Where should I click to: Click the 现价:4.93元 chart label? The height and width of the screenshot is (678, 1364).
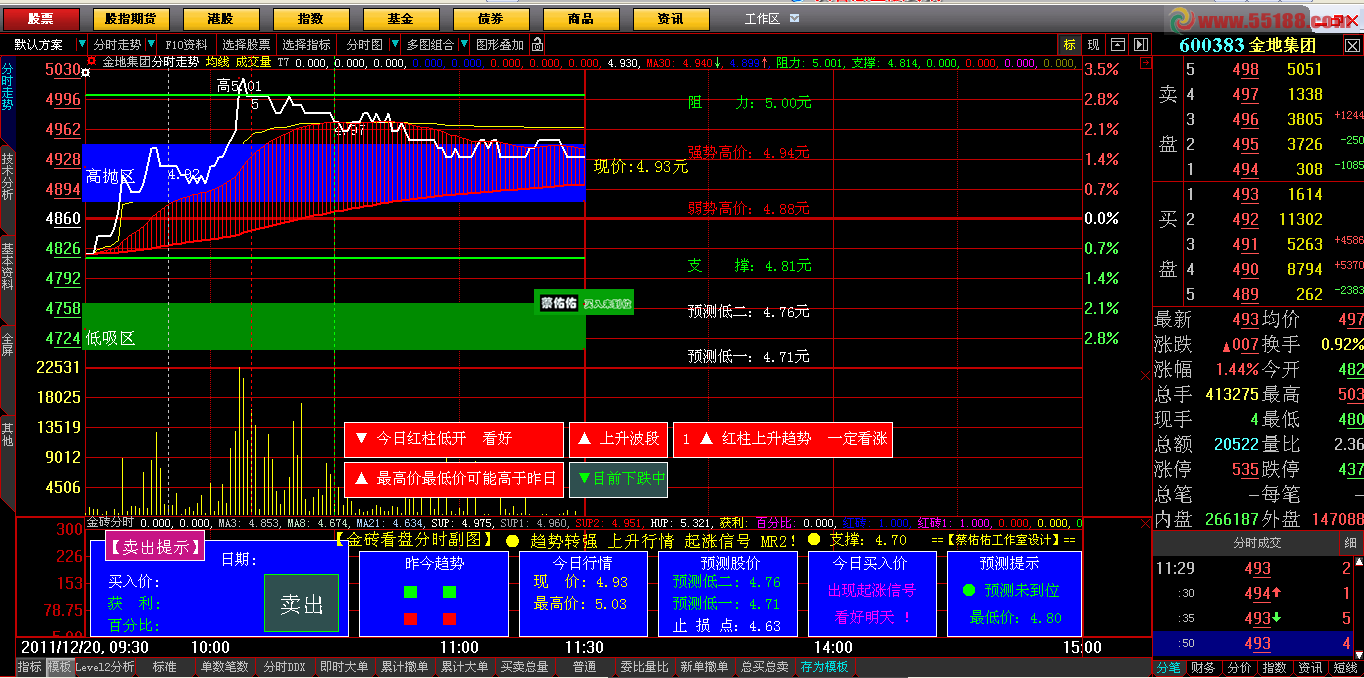[x=641, y=167]
